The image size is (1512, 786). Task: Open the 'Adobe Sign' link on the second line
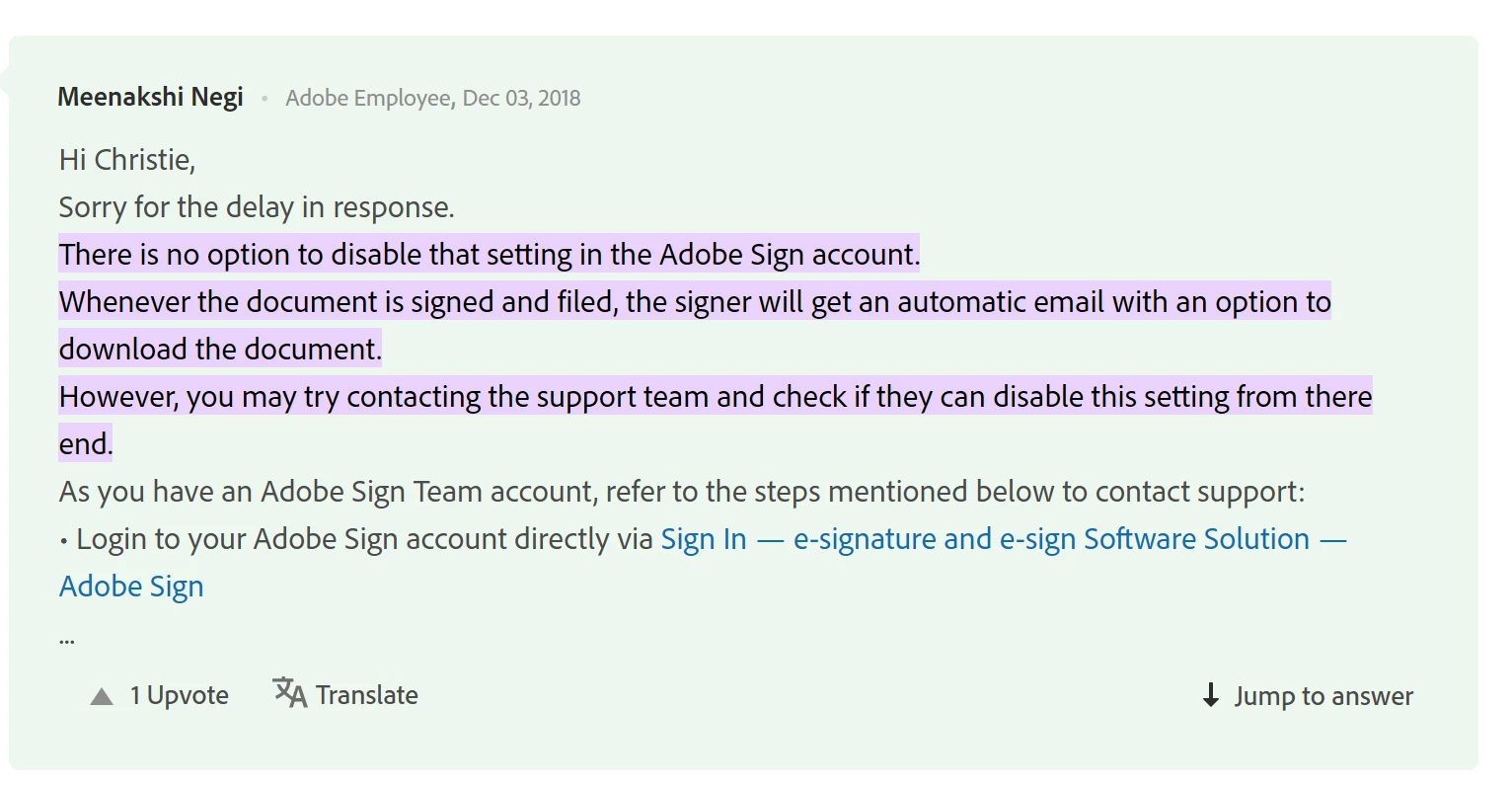131,587
